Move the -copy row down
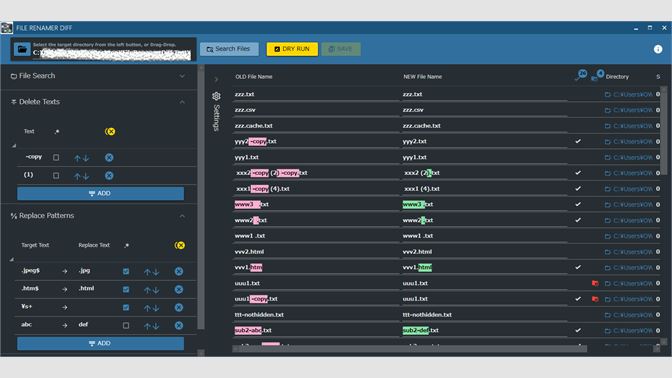Image resolution: width=672 pixels, height=378 pixels. pos(86,158)
